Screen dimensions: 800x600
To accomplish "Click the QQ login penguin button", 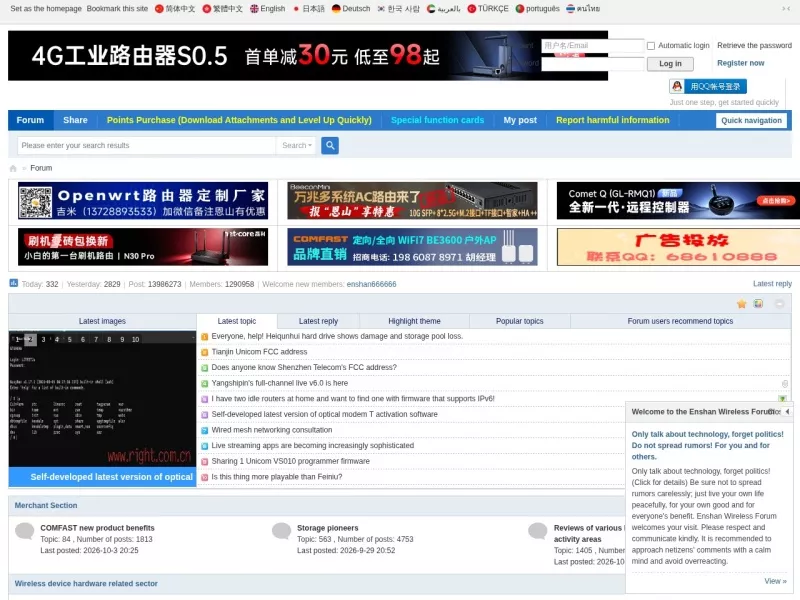I will point(708,86).
